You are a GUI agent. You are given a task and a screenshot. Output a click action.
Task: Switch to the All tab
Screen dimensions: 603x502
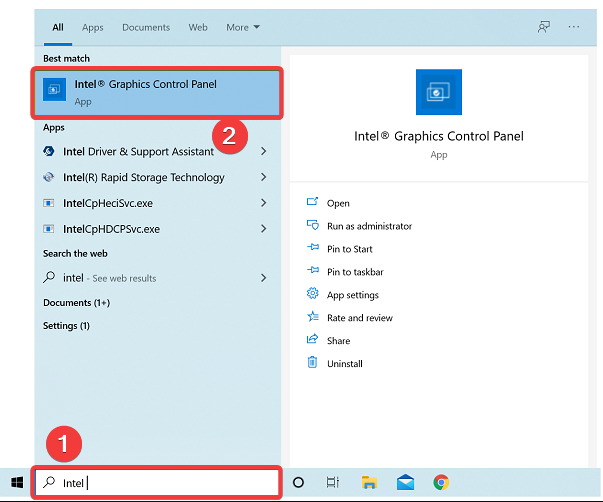click(x=58, y=27)
